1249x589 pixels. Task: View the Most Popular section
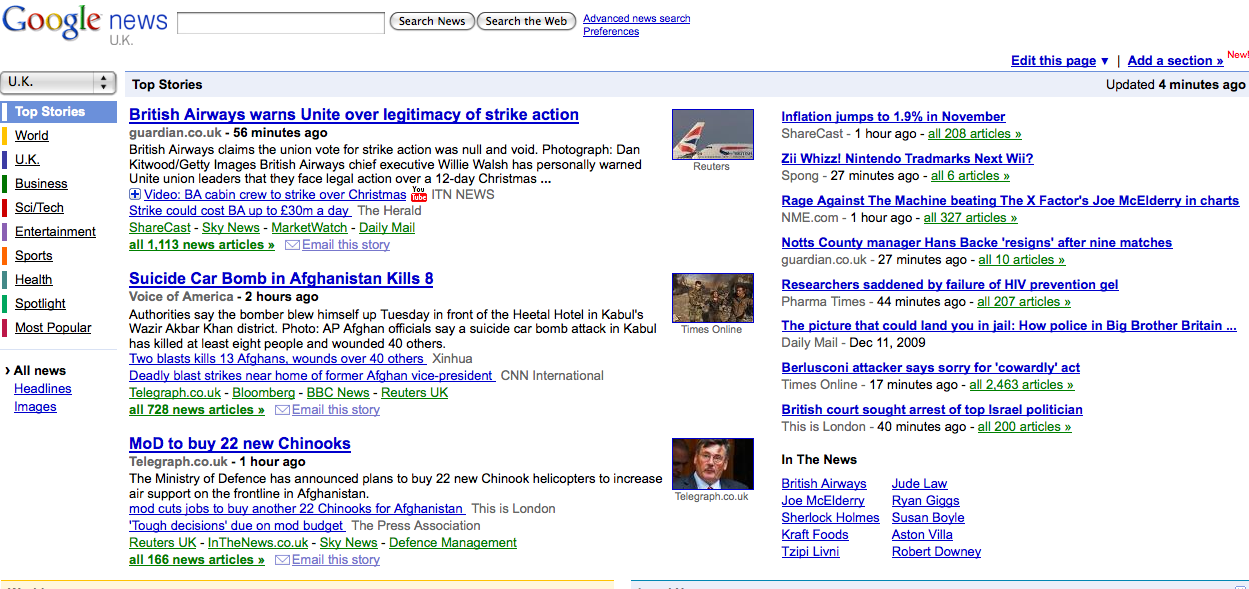click(x=53, y=328)
